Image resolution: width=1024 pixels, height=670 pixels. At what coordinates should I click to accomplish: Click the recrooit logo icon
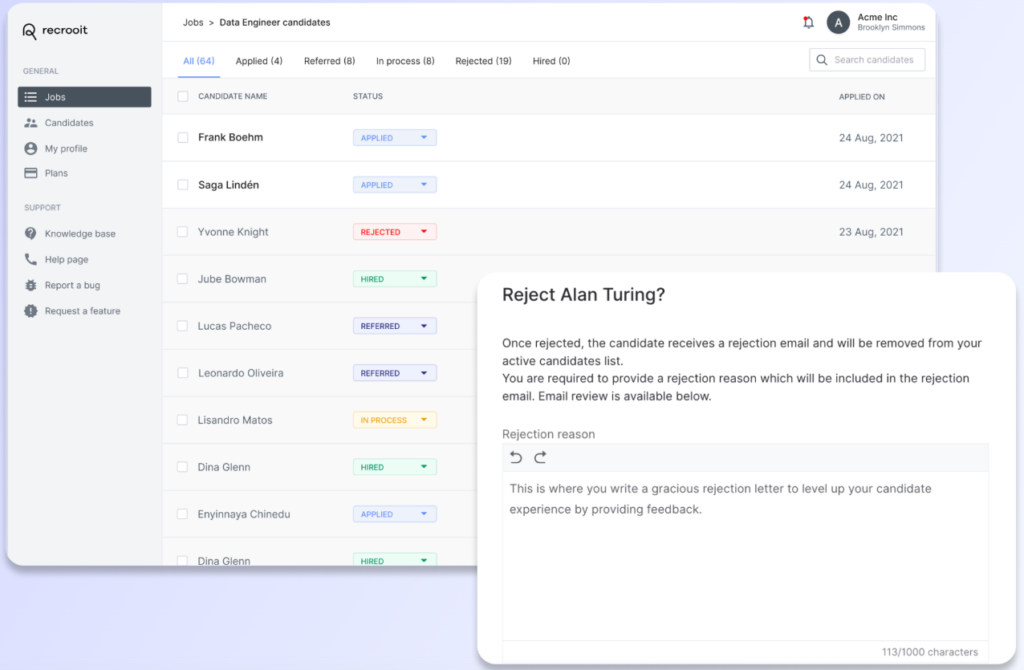coord(30,31)
